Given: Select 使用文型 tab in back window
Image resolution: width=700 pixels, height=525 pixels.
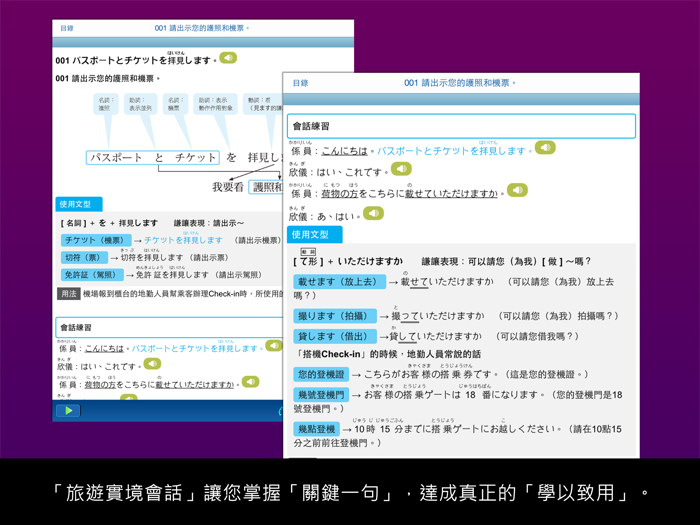Looking at the screenshot, I should (x=79, y=204).
